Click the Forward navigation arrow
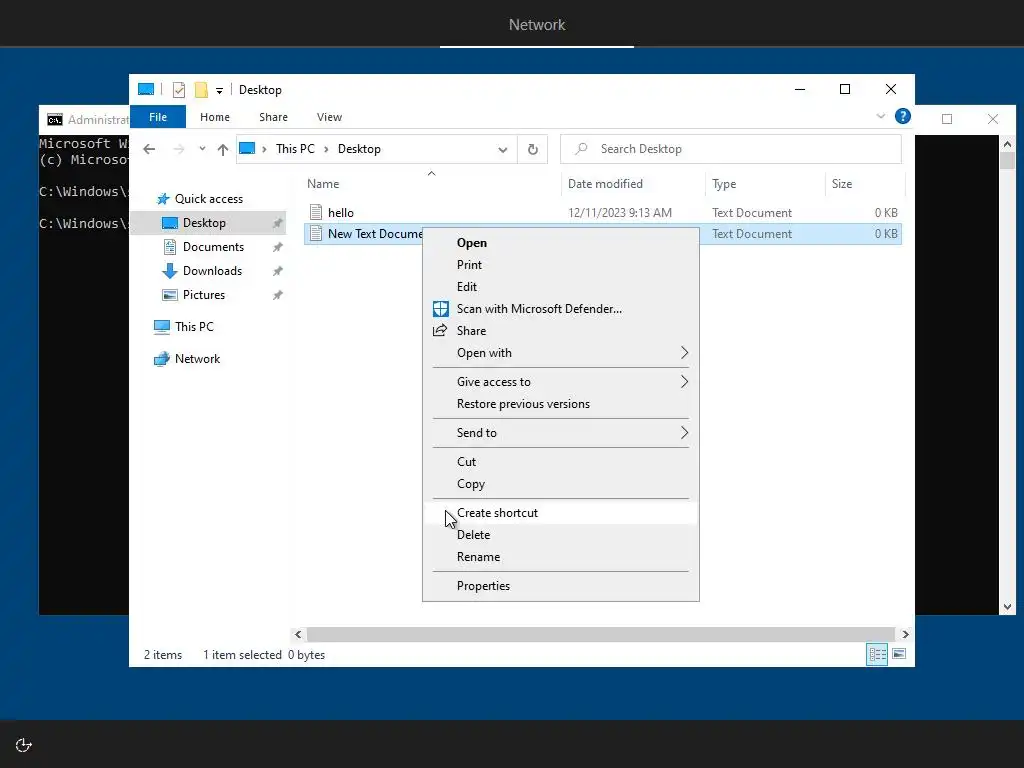Viewport: 1024px width, 768px height. pyautogui.click(x=178, y=149)
